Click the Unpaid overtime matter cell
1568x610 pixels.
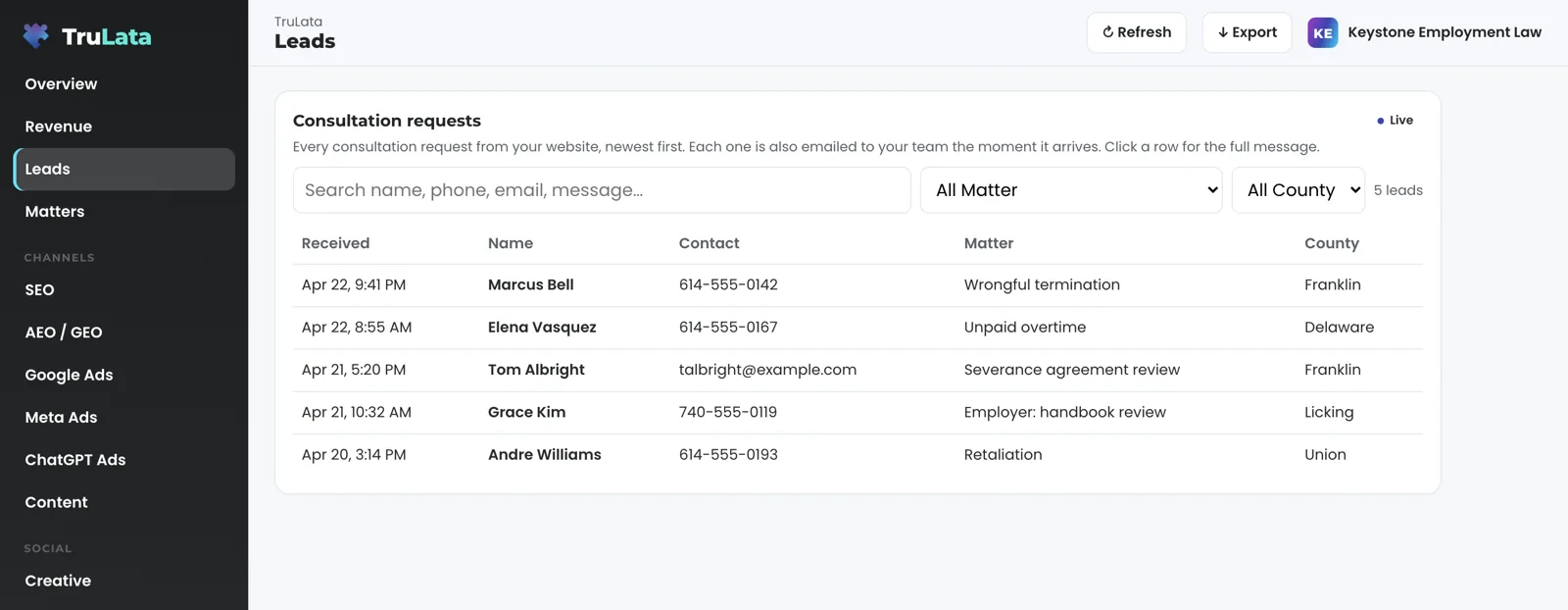[1025, 328]
